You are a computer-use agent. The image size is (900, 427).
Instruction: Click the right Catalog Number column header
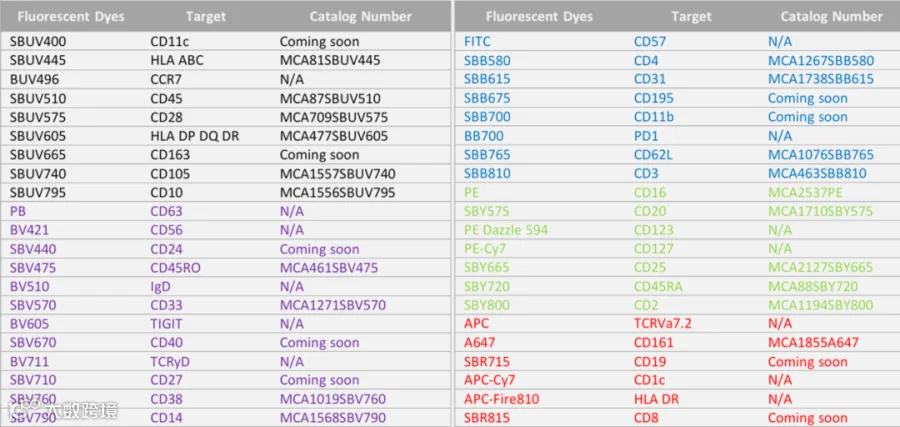831,17
